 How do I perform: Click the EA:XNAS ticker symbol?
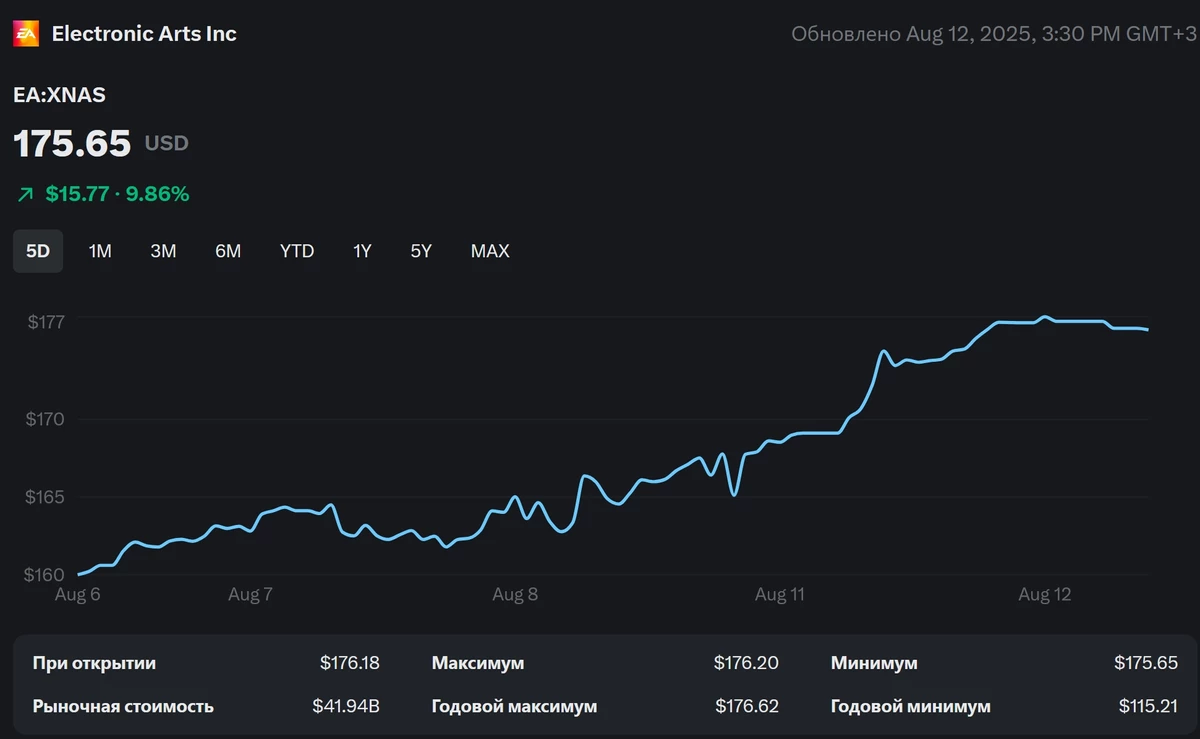coord(59,96)
